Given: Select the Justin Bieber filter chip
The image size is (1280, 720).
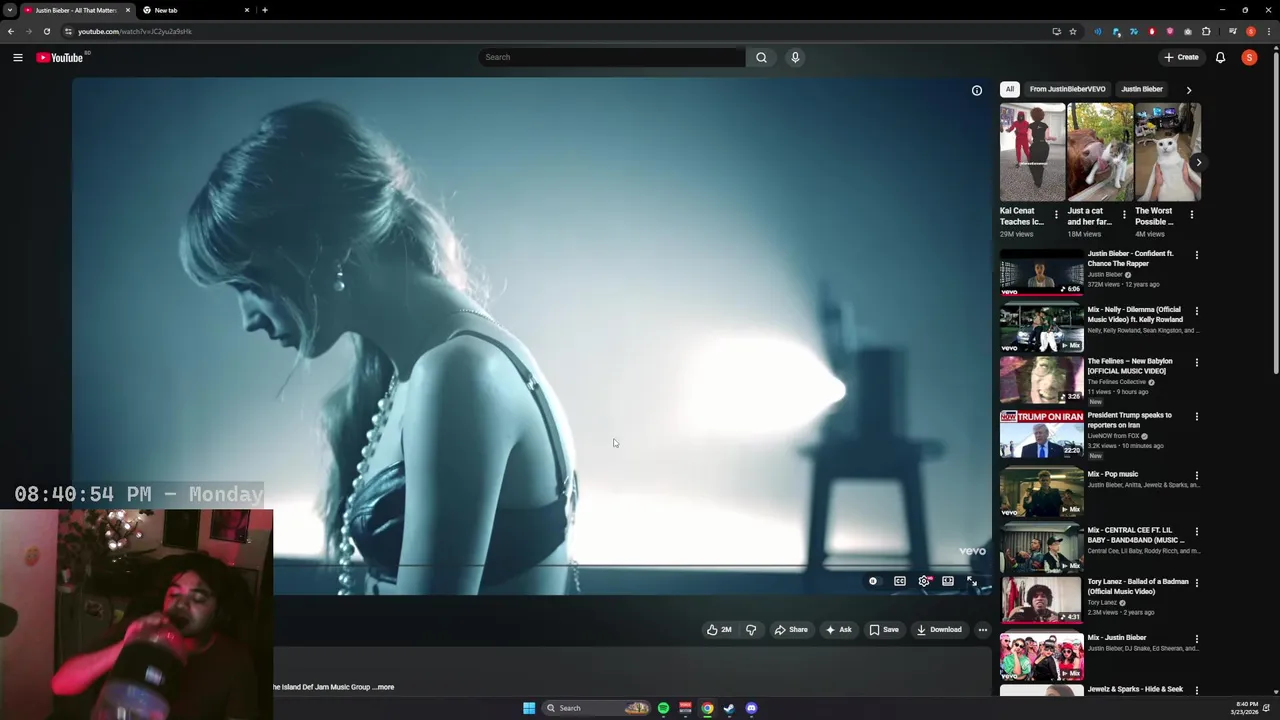Looking at the screenshot, I should [1141, 89].
